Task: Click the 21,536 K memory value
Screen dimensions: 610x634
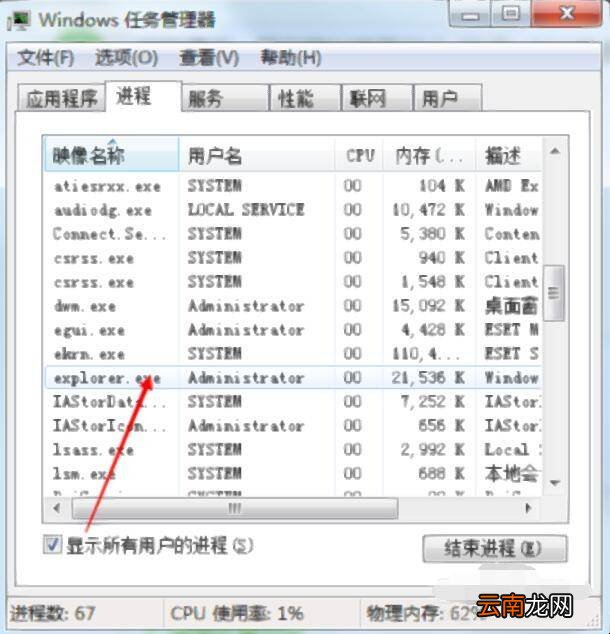Action: (x=429, y=378)
